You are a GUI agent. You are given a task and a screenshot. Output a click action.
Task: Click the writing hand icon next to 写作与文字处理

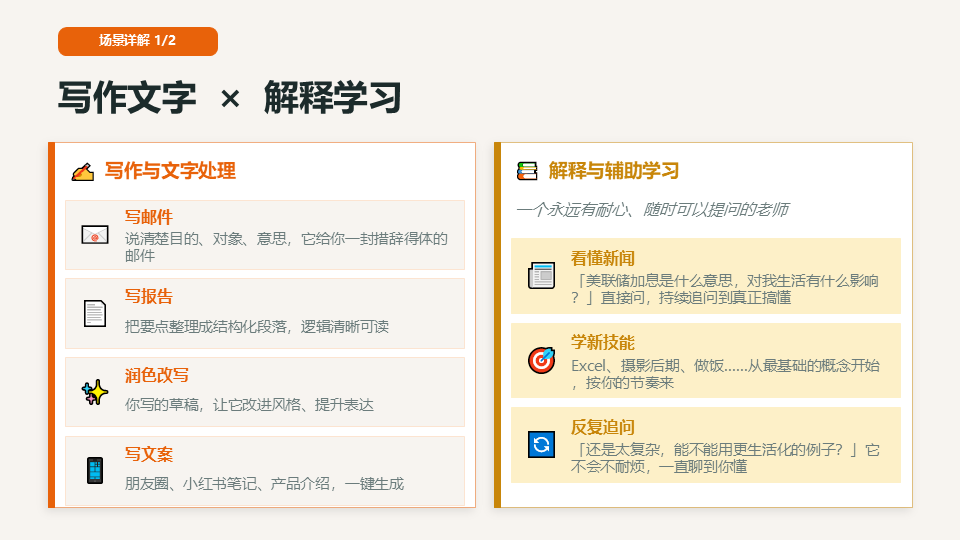pos(83,171)
